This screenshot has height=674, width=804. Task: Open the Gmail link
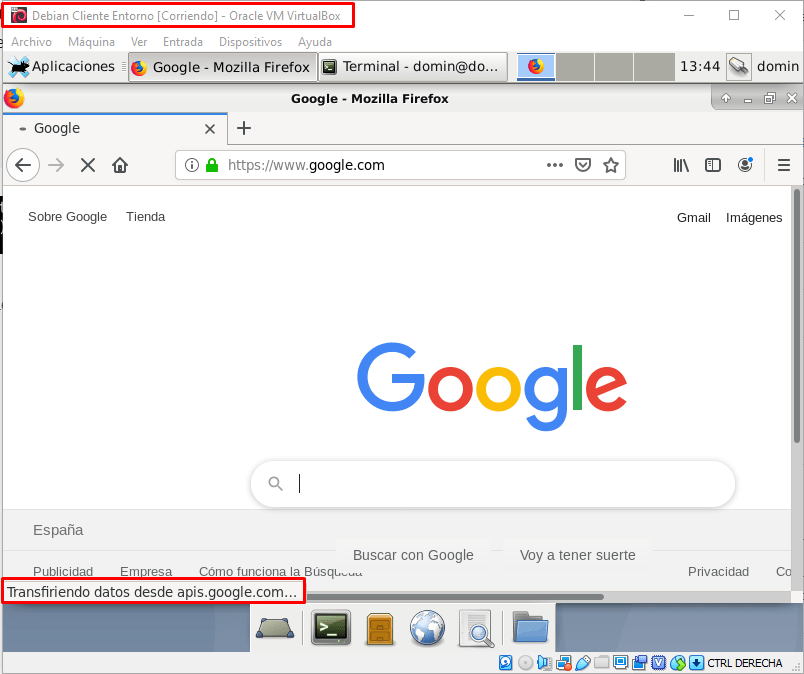click(x=693, y=217)
